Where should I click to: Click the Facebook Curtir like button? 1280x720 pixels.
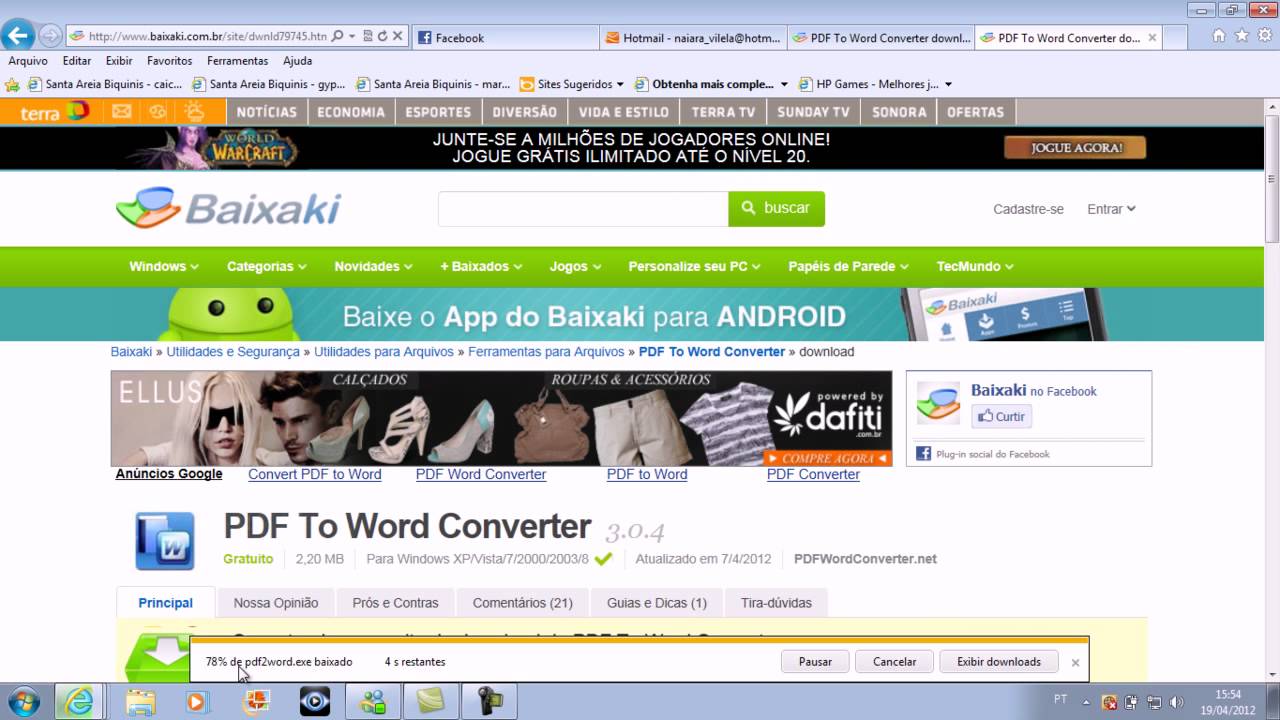tap(1001, 416)
